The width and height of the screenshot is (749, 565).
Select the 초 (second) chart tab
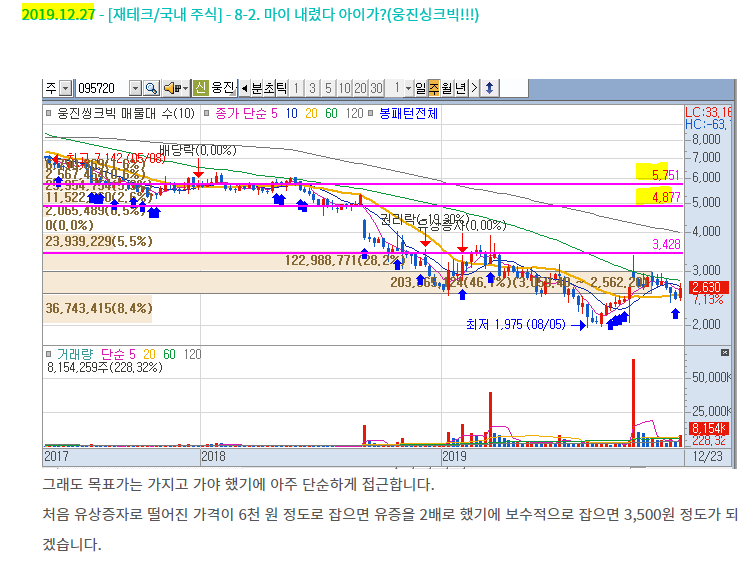269,88
